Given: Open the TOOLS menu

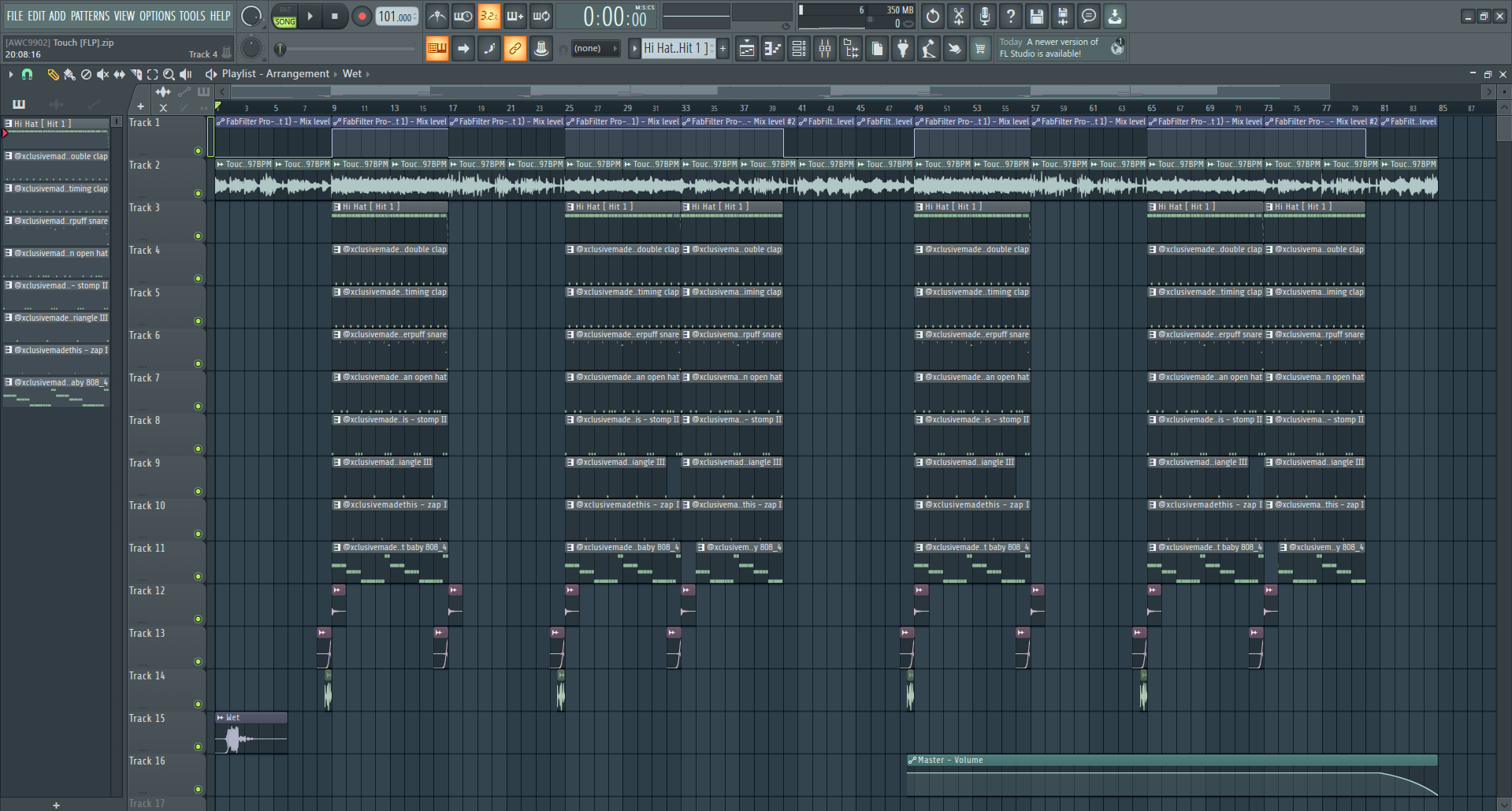Looking at the screenshot, I should 192,16.
